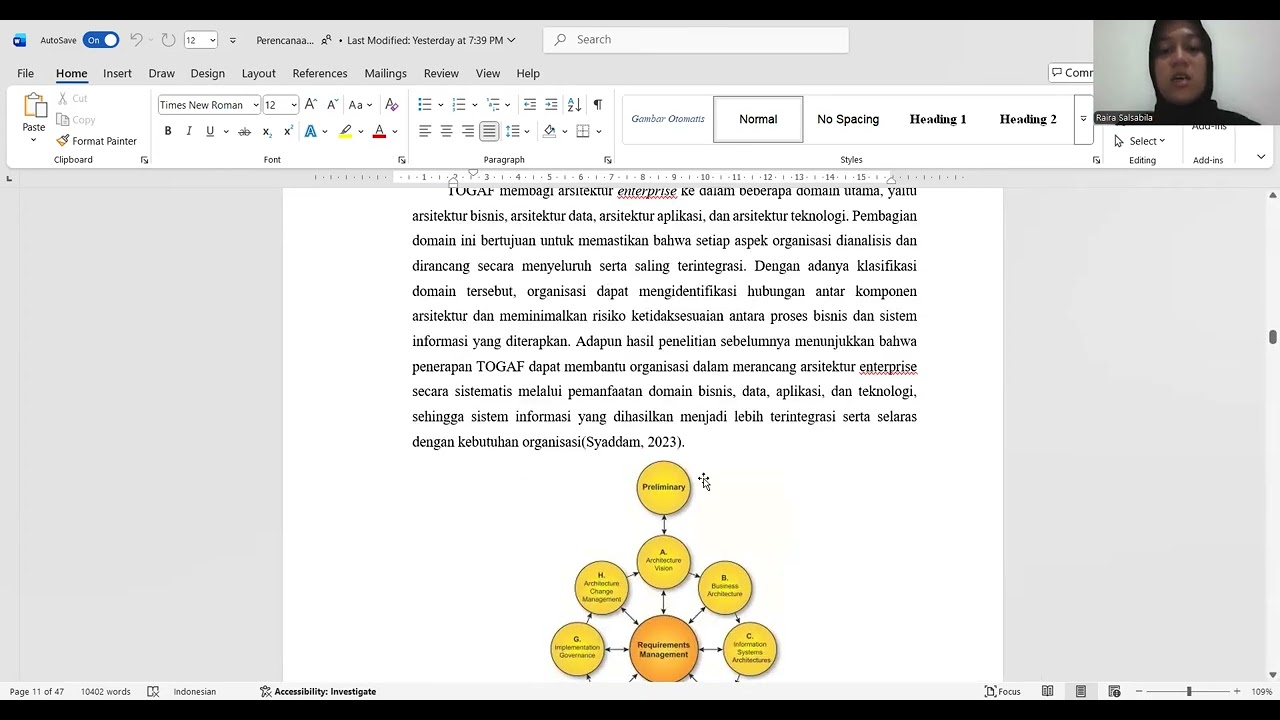Click Text Effects icon
This screenshot has width=1280, height=720.
pos(311,131)
